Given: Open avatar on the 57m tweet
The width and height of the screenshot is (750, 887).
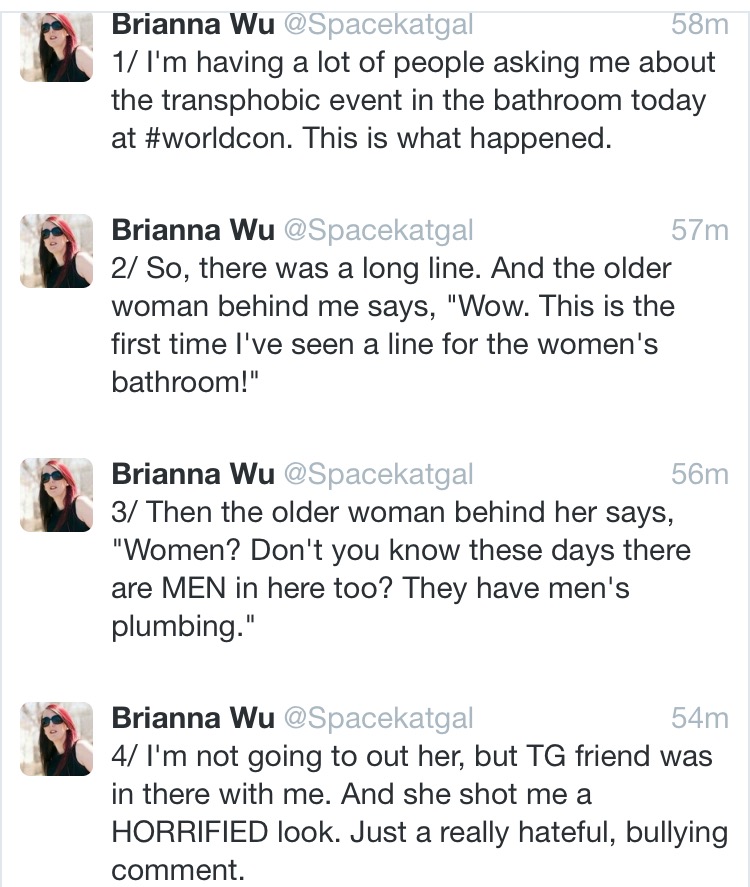Looking at the screenshot, I should tap(57, 251).
